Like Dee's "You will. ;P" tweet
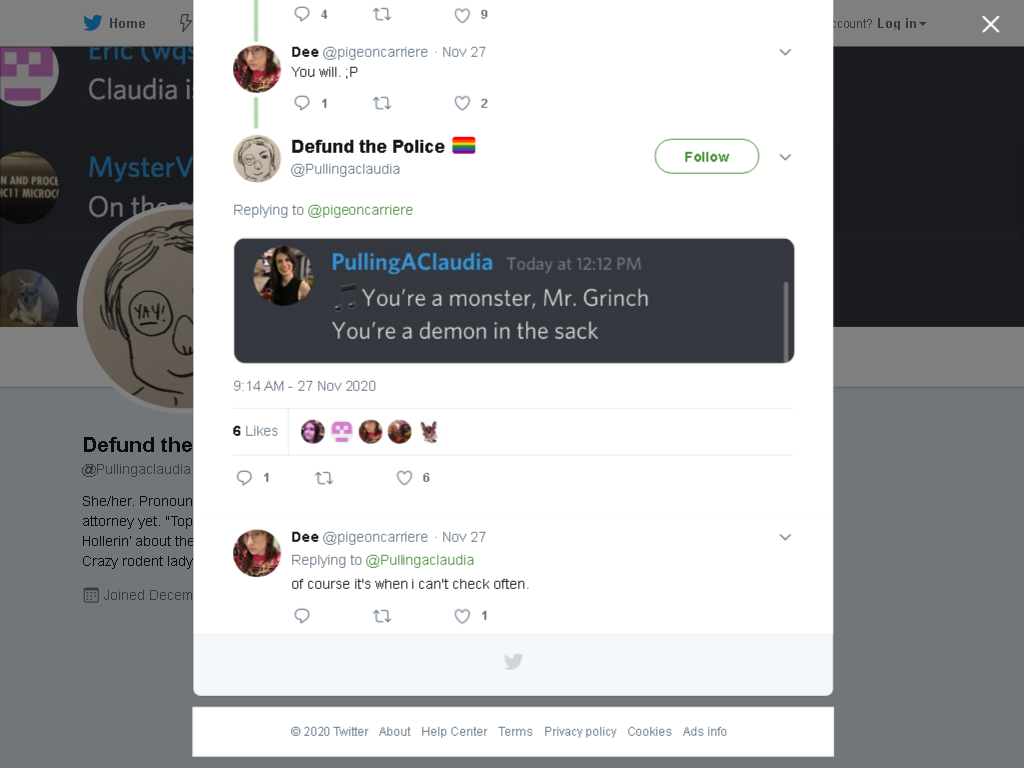 coord(462,103)
